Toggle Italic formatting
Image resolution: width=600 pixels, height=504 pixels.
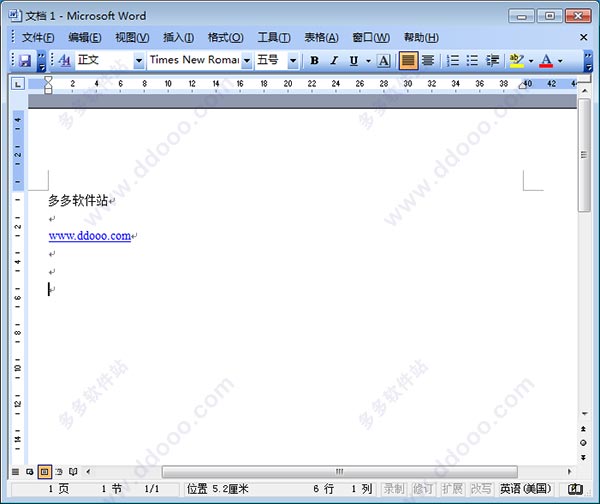coord(334,60)
